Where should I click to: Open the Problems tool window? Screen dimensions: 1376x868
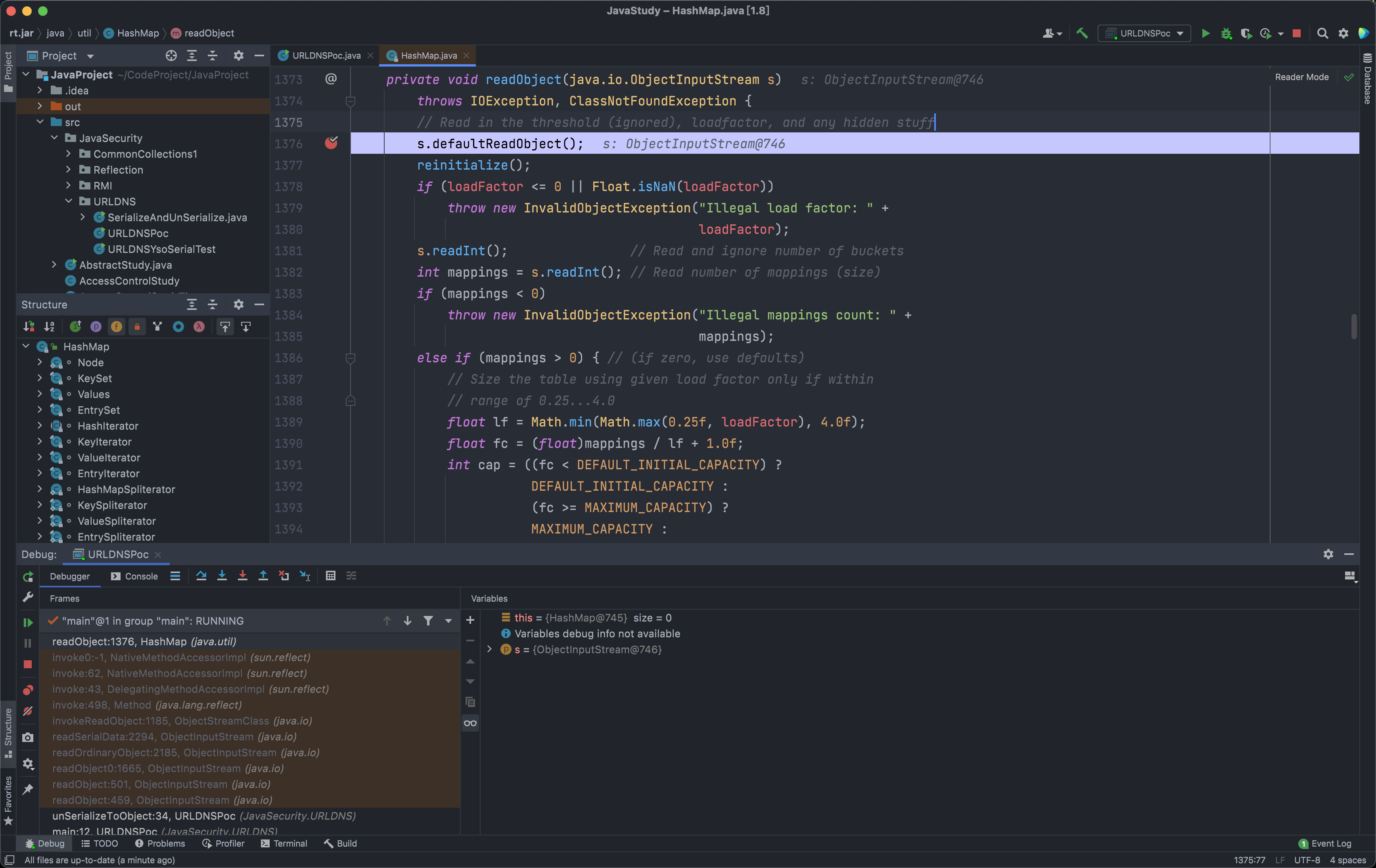pos(160,843)
